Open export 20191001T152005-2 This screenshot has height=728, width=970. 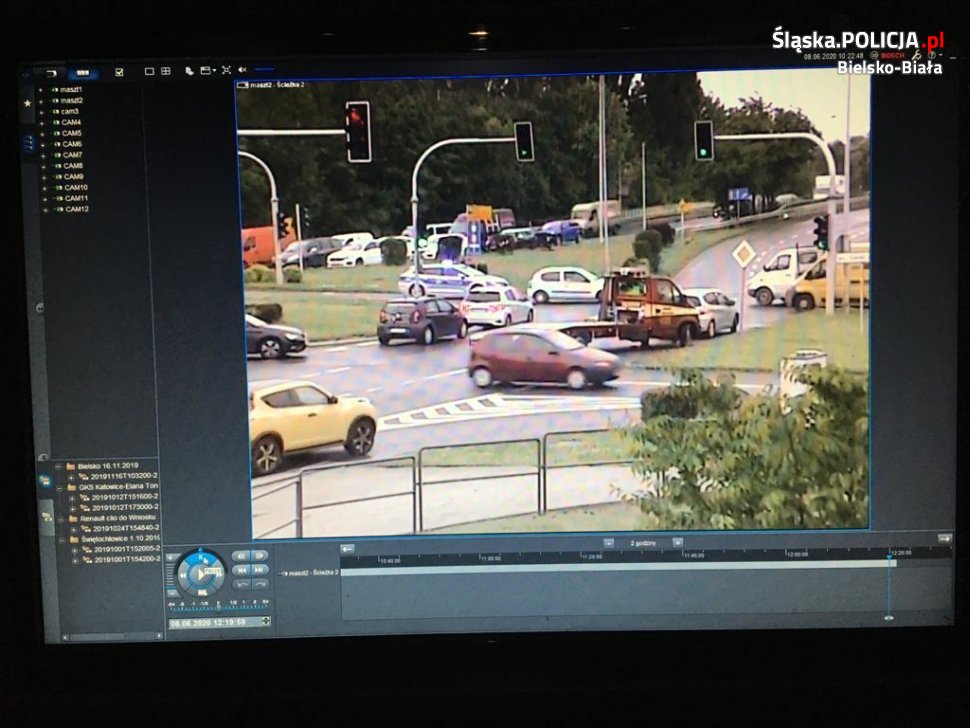coord(127,549)
